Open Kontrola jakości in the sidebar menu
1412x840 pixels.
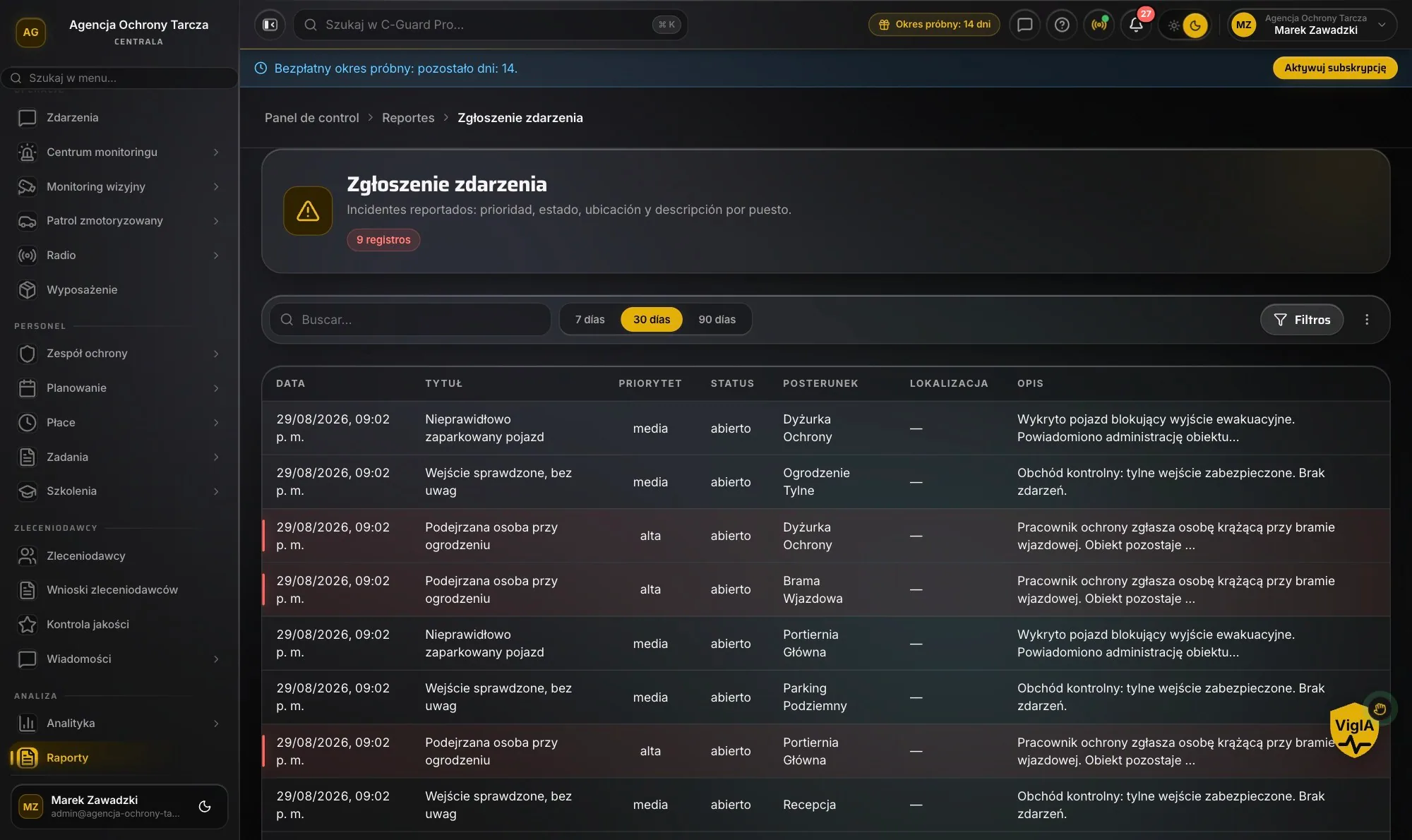point(119,625)
